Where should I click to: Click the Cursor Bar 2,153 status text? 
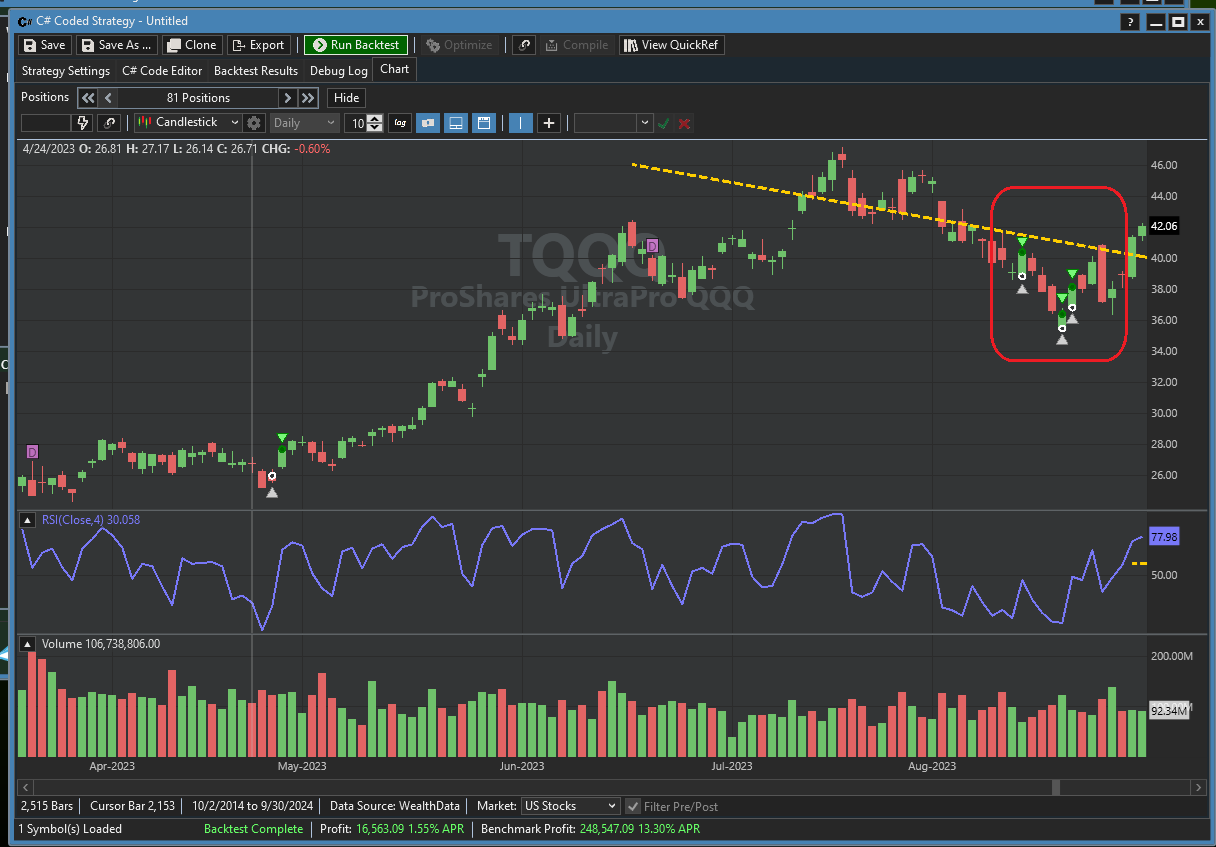pos(132,806)
